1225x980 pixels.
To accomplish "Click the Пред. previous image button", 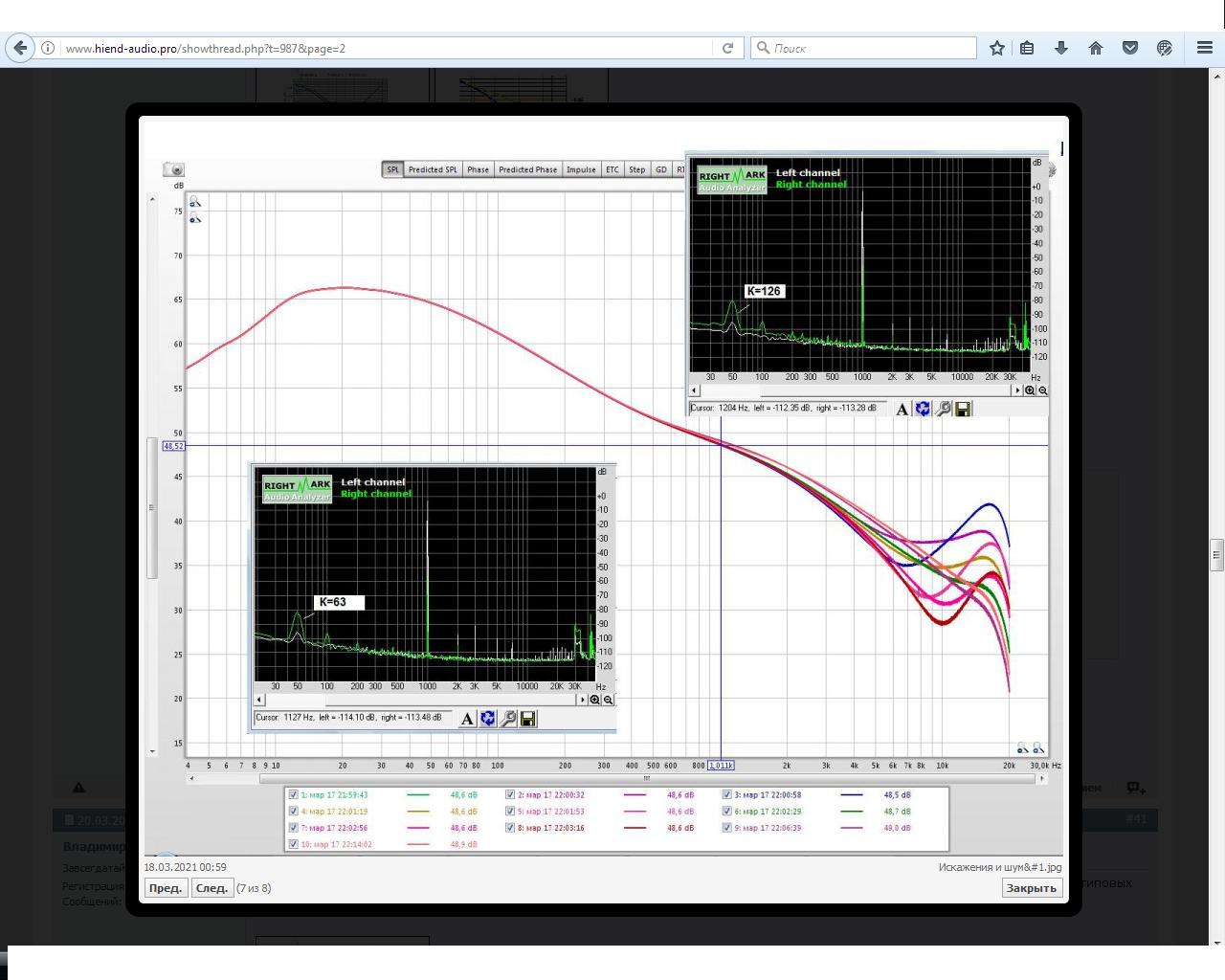I will tap(166, 888).
